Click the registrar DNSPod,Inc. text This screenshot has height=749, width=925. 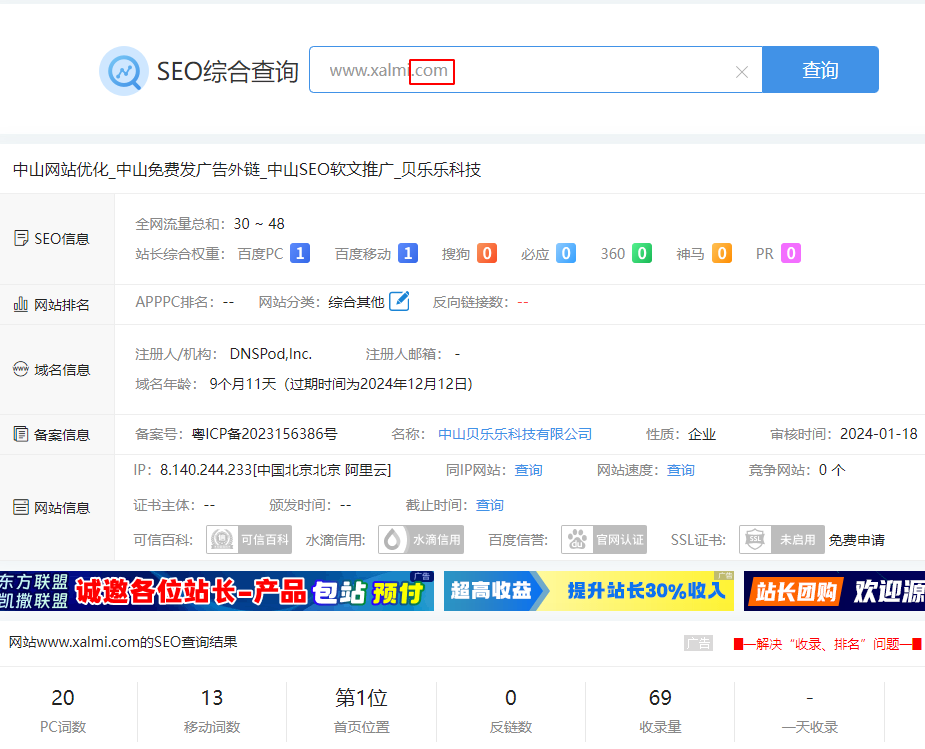271,354
